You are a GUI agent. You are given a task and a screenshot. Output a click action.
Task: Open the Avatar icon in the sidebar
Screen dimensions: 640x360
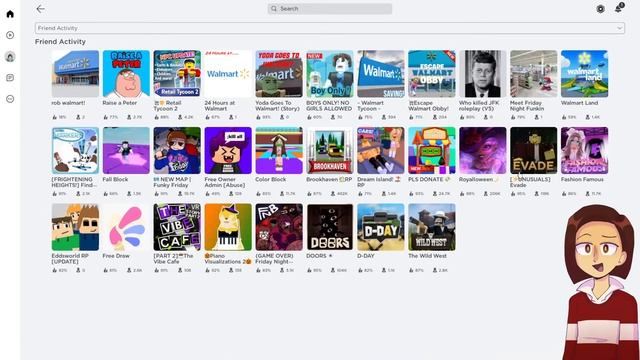[x=10, y=56]
